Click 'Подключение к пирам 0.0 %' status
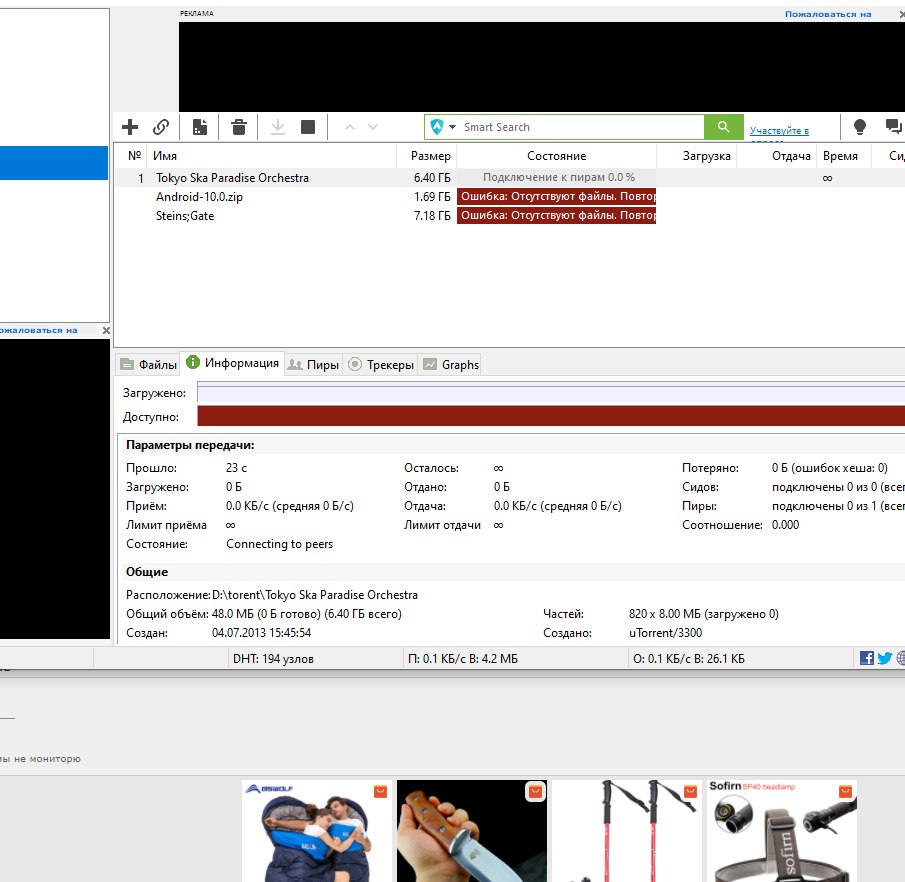Viewport: 905px width, 882px height. [559, 177]
